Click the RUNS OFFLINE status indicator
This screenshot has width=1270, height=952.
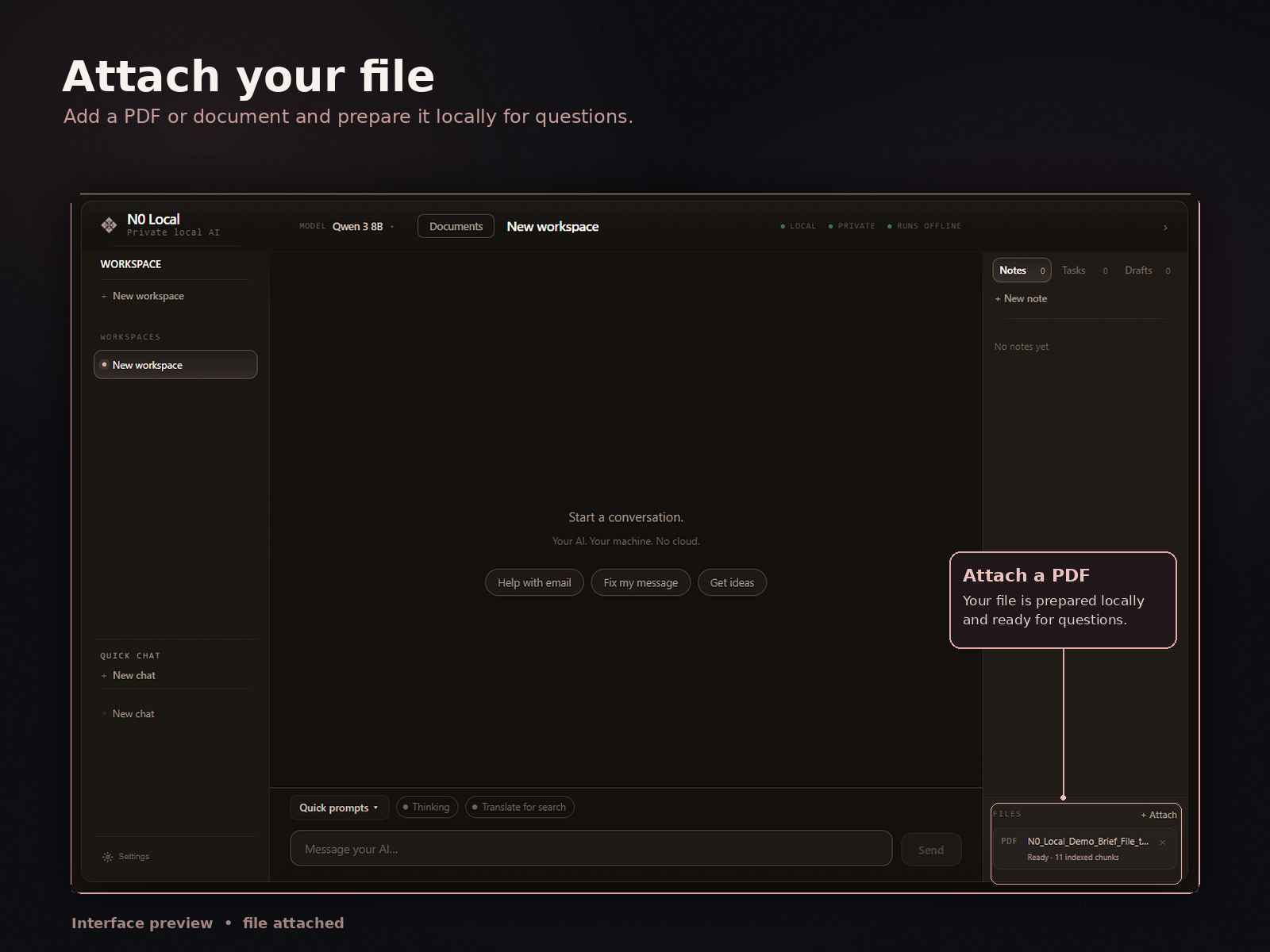pyautogui.click(x=925, y=226)
